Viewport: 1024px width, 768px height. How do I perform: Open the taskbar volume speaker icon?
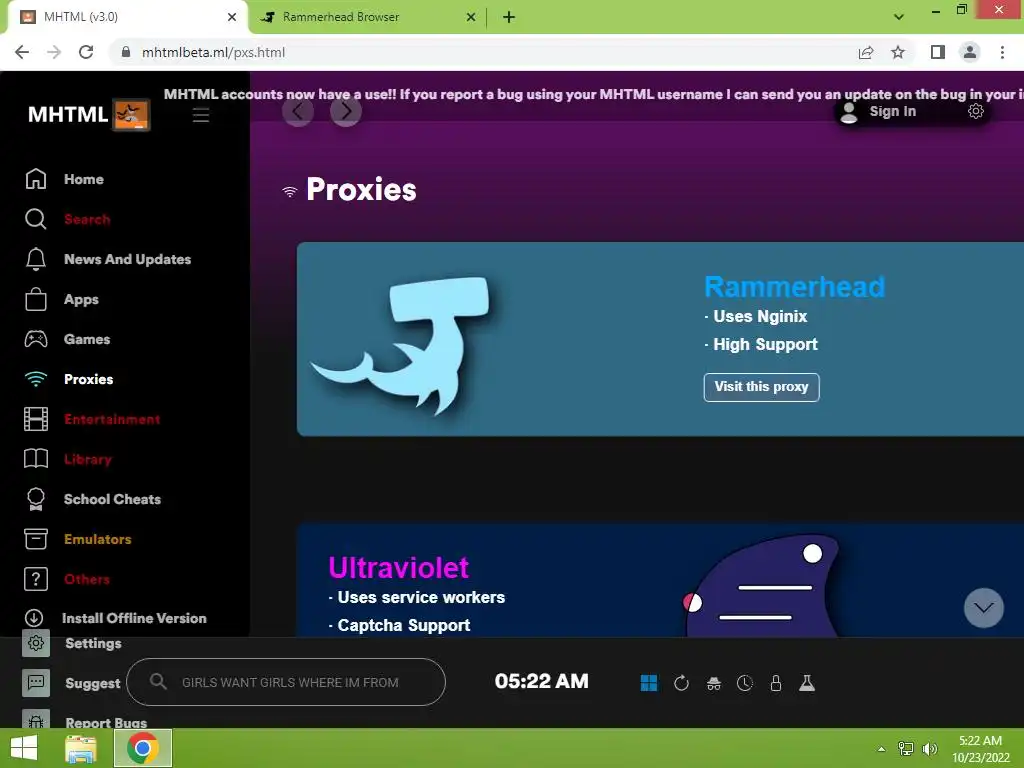click(x=930, y=749)
